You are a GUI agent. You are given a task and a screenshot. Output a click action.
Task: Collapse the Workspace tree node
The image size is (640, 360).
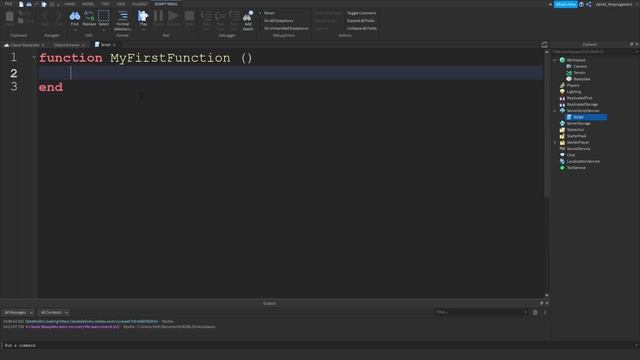(555, 60)
